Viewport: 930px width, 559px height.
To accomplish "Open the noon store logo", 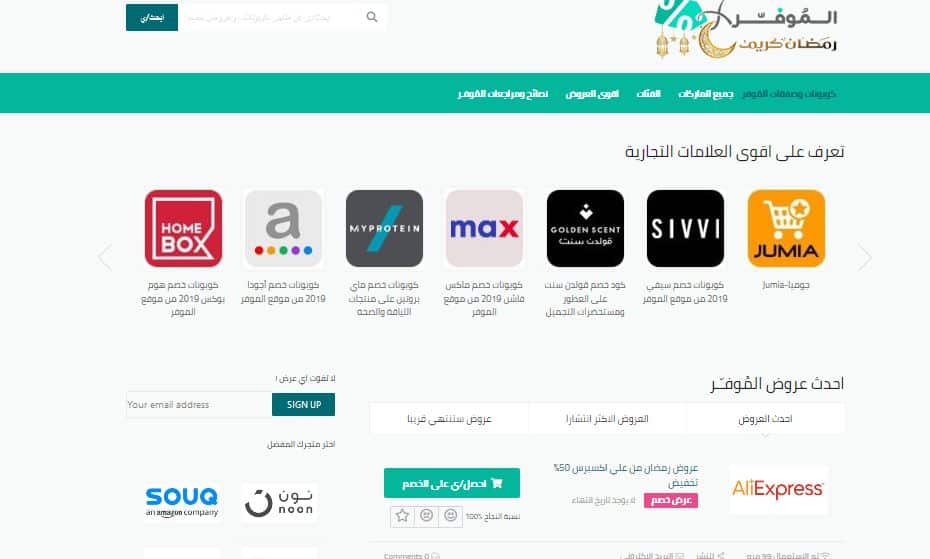I will click(x=279, y=502).
